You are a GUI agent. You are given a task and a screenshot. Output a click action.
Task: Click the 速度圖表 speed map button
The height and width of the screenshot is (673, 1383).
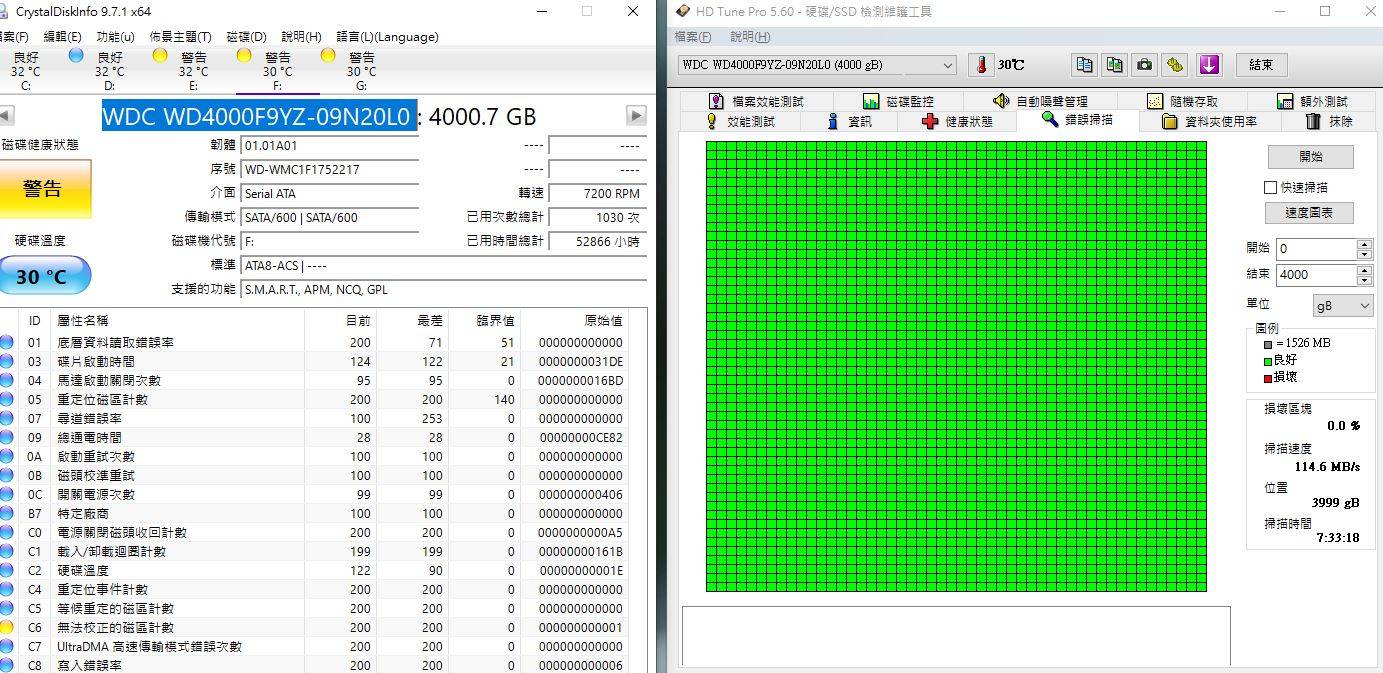(x=1310, y=212)
